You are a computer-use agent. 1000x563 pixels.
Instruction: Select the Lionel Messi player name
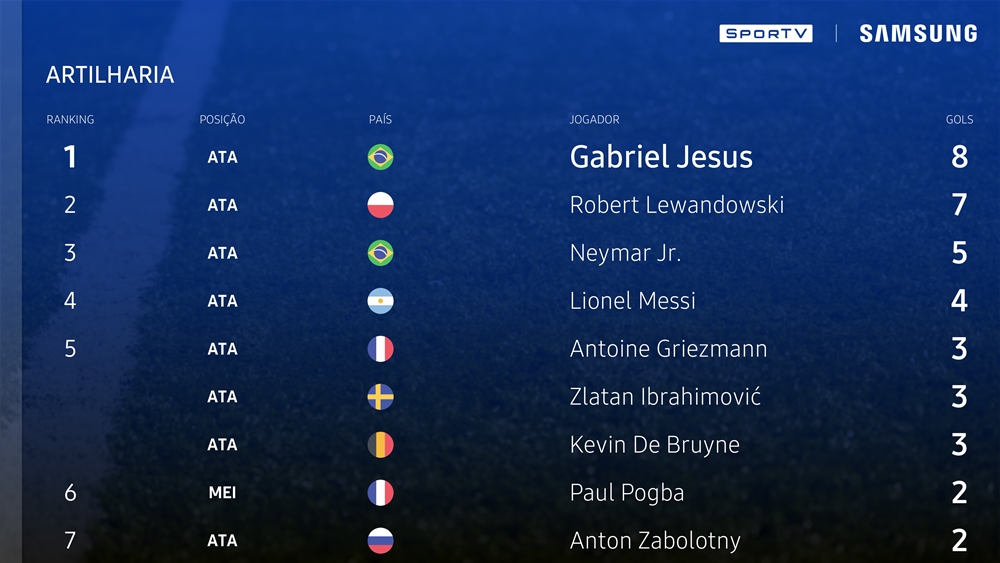point(633,301)
